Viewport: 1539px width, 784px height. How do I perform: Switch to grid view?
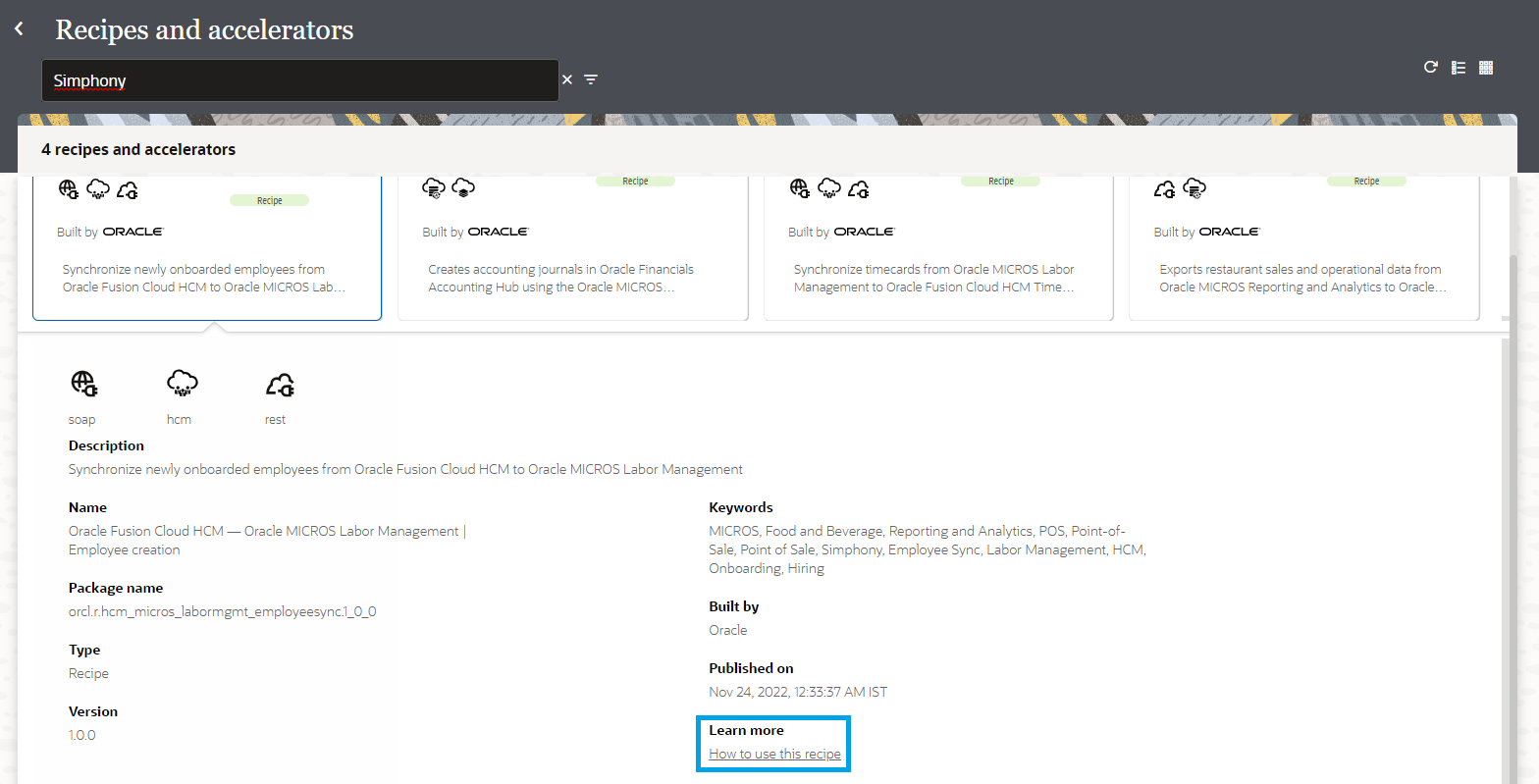(x=1486, y=68)
